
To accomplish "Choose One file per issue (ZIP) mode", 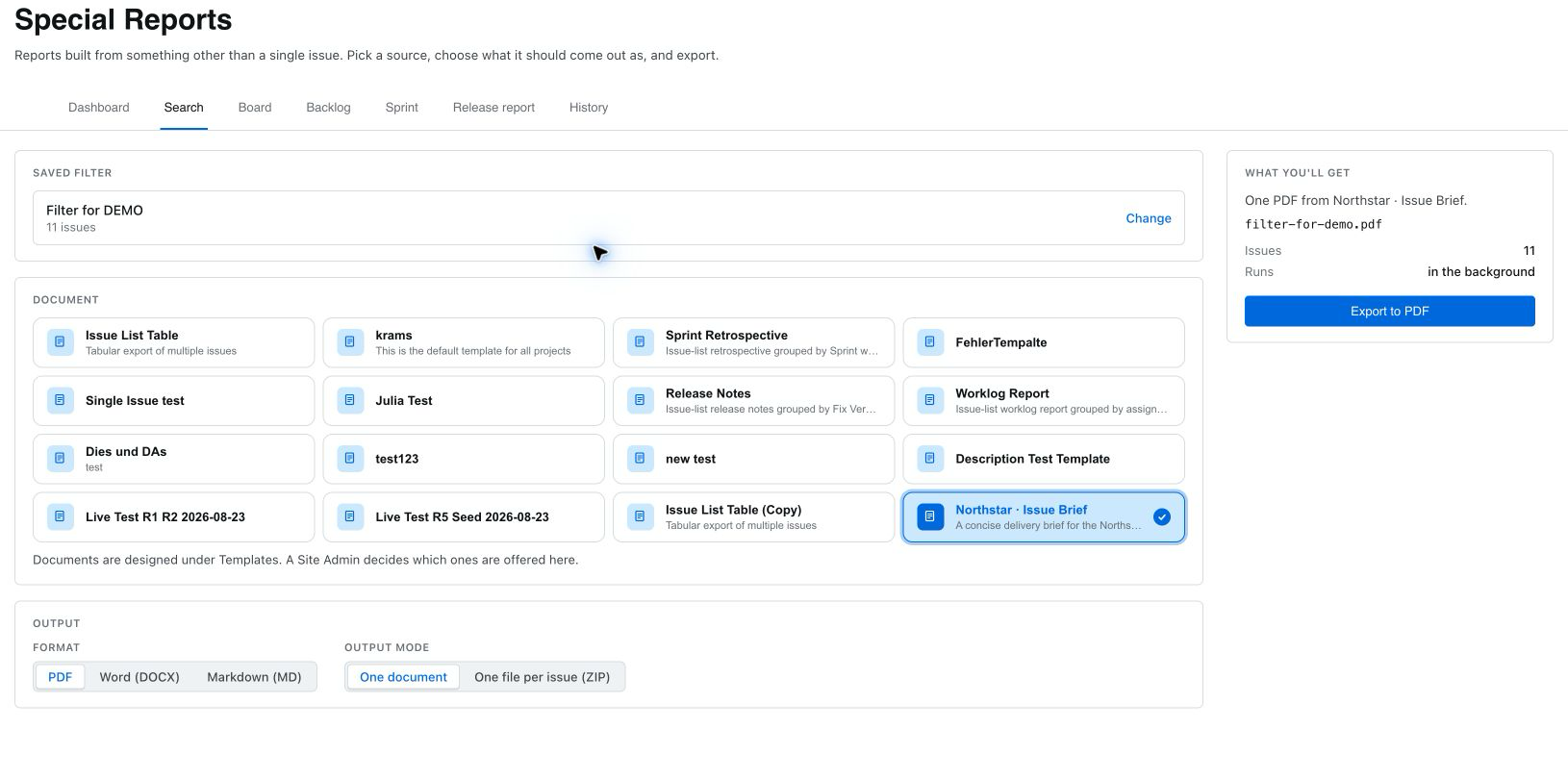I will point(542,677).
